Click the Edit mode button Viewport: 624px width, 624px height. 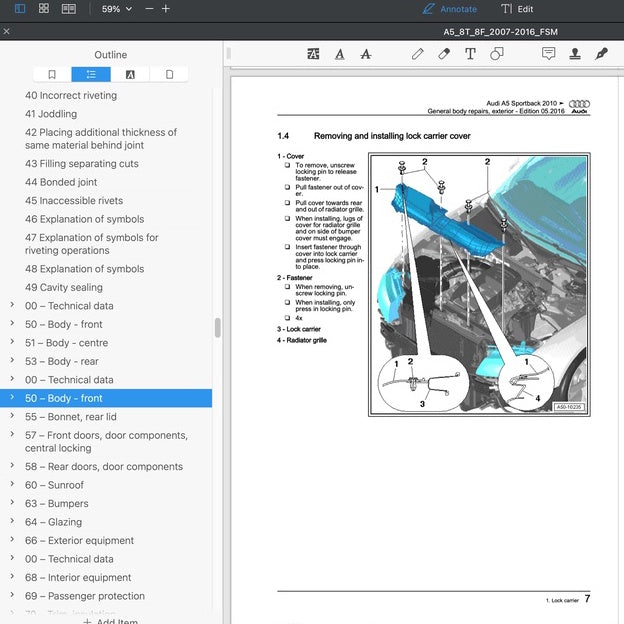[517, 9]
